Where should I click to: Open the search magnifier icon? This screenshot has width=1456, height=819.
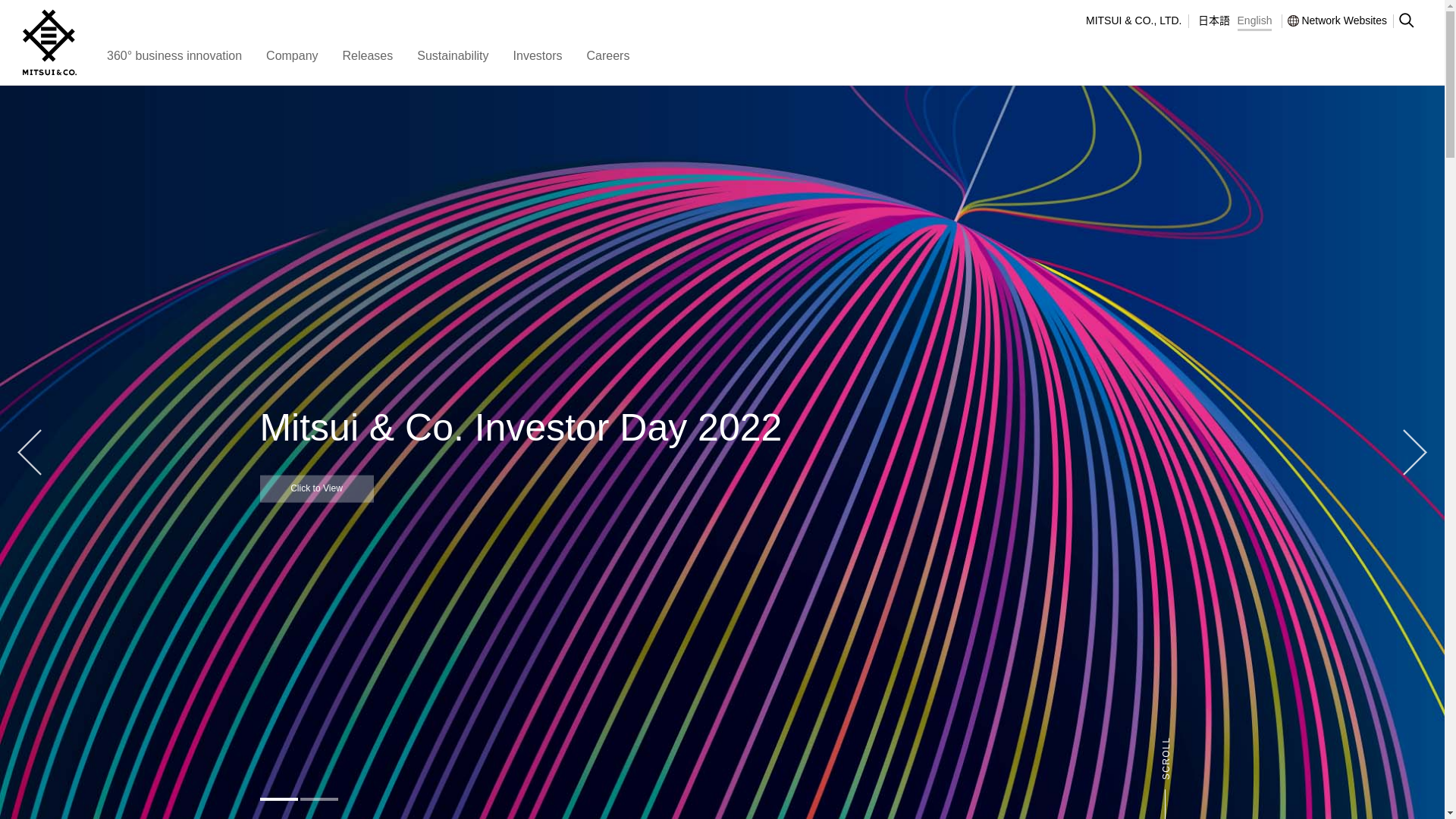pos(1406,20)
